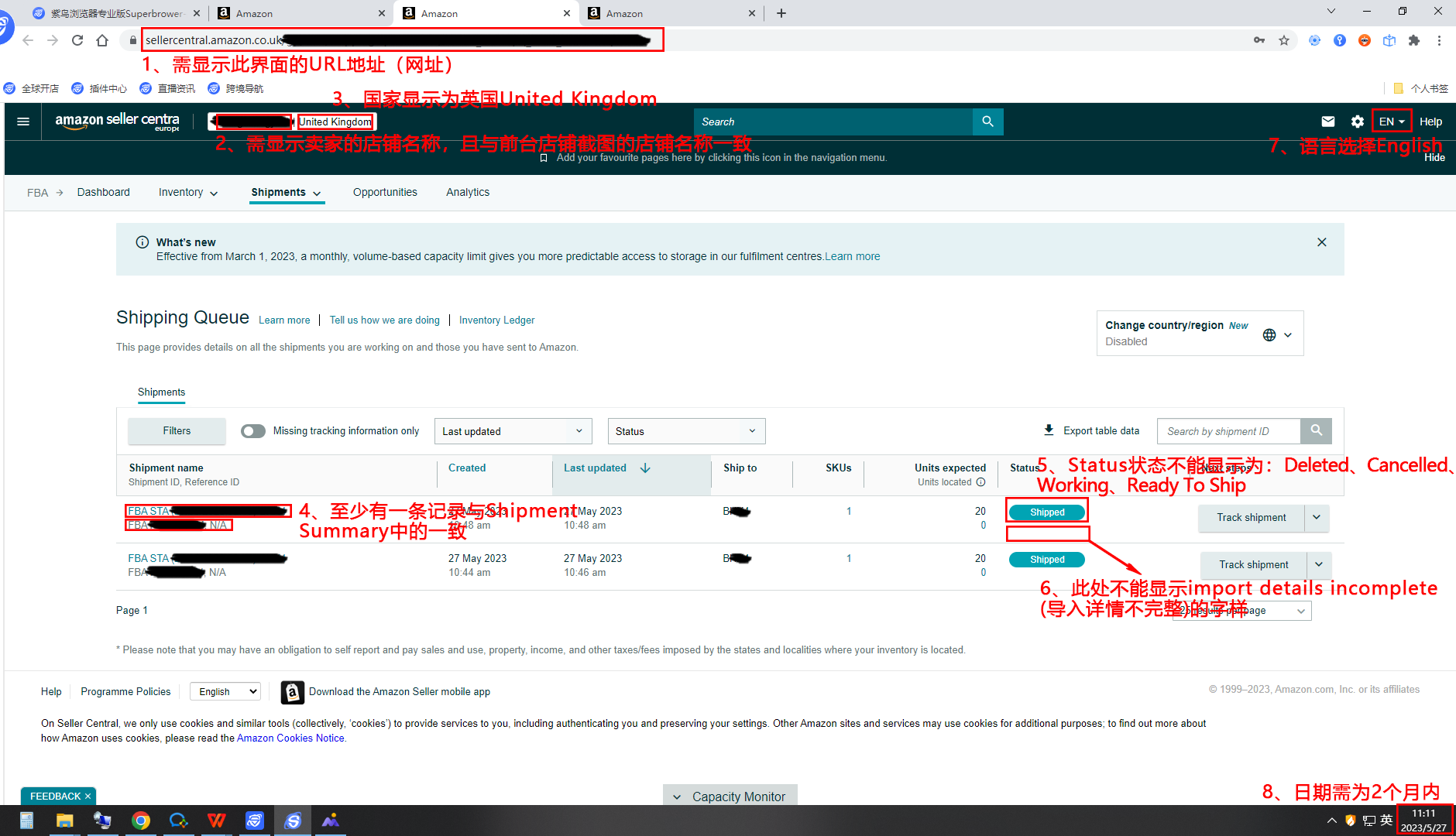Viewport: 1456px width, 836px height.
Task: Expand the Track shipment chevron
Action: [1317, 518]
